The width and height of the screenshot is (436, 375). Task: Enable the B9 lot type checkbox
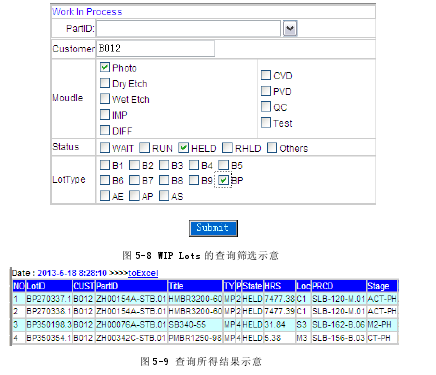pos(194,180)
